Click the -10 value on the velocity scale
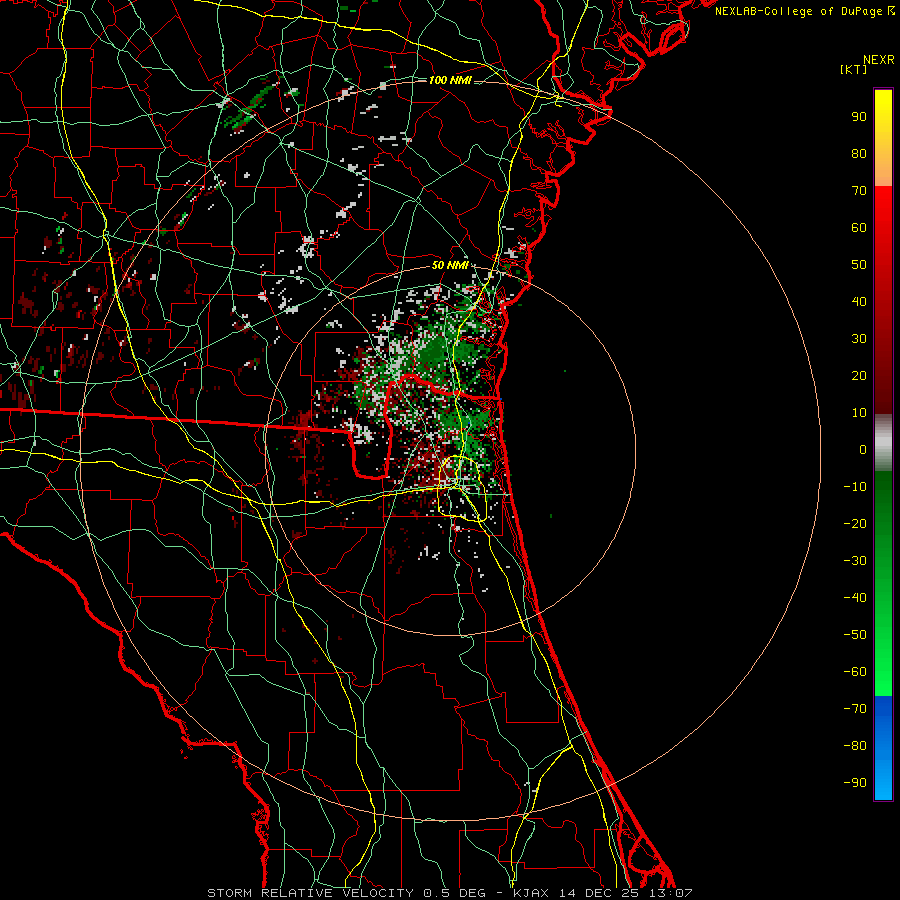Screen dimensions: 900x900 tap(855, 487)
